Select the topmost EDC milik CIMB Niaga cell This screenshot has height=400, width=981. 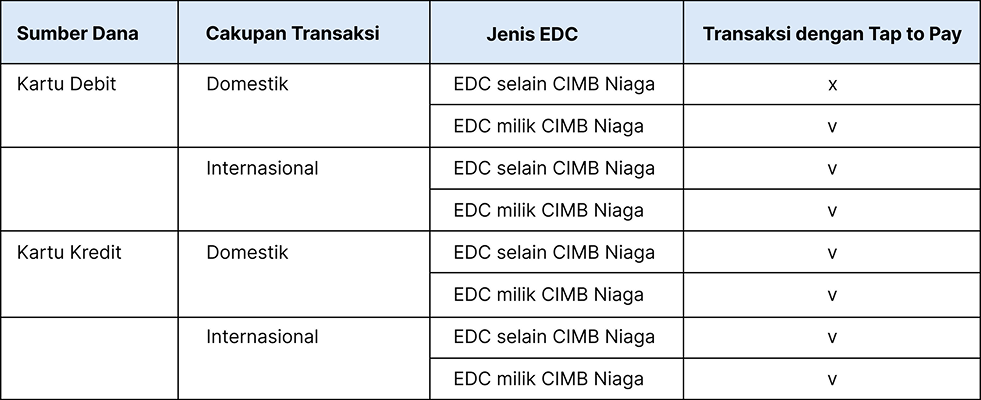(x=548, y=126)
